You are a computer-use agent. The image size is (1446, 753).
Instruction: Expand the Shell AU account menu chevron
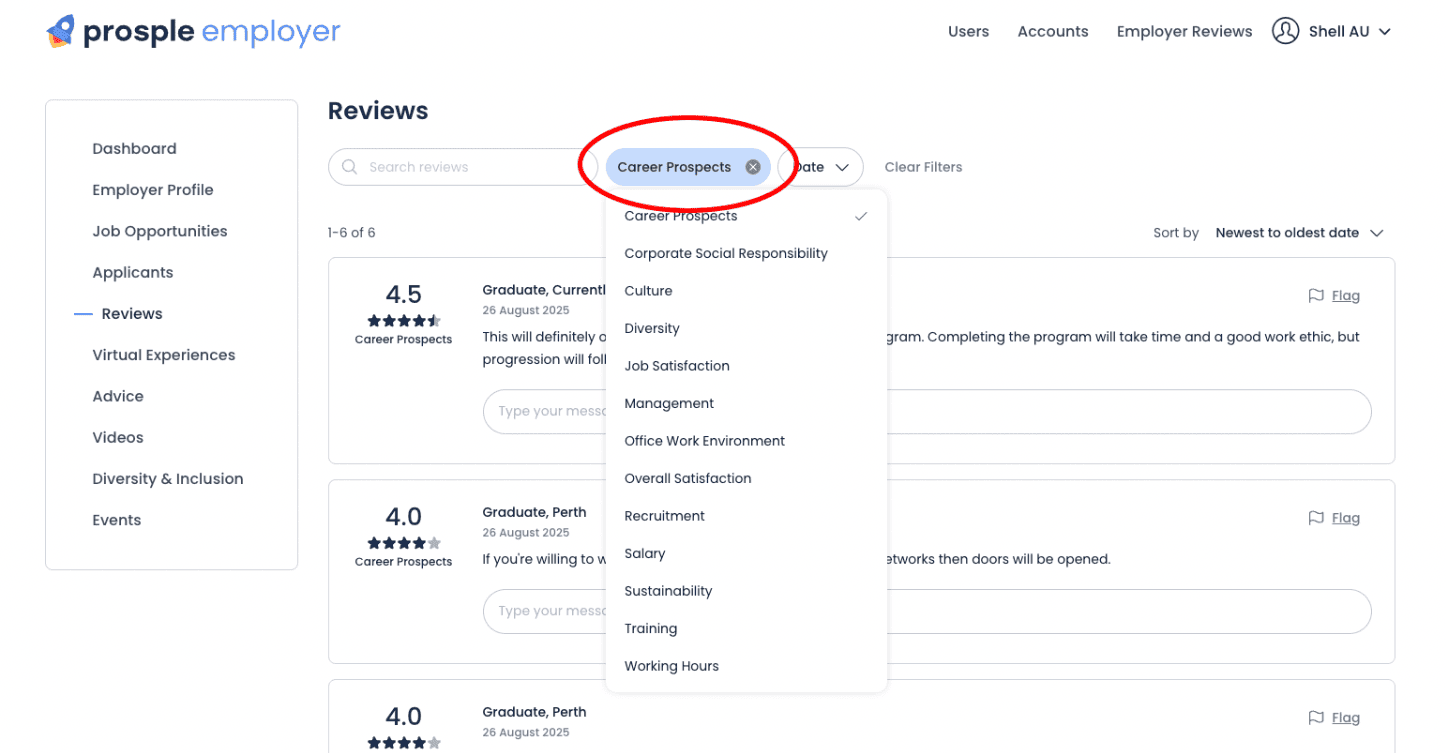[1385, 32]
